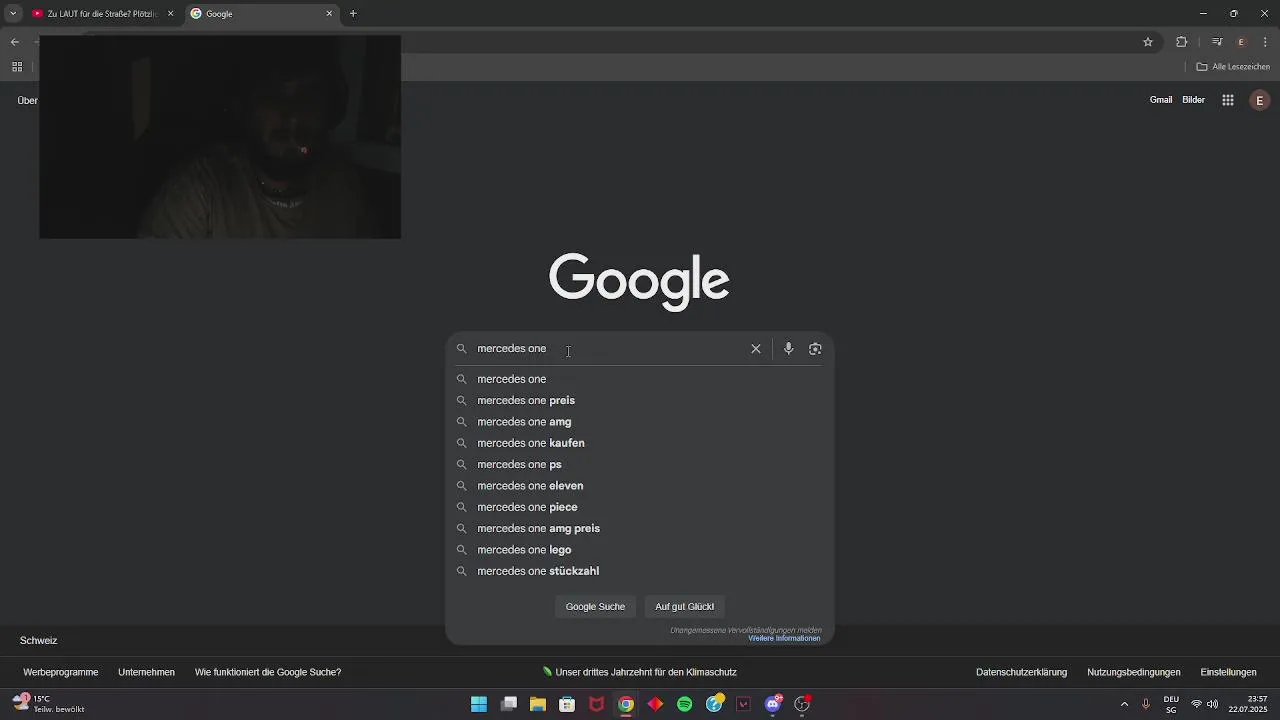The width and height of the screenshot is (1280, 720).
Task: Bookmark this page with the star icon
Action: [1148, 42]
